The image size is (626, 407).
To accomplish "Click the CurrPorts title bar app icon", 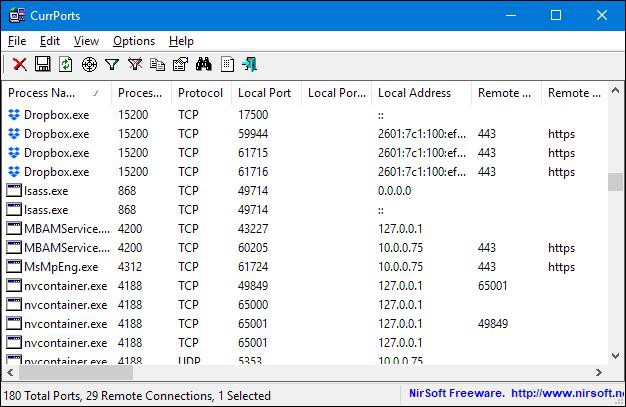I will 17,15.
